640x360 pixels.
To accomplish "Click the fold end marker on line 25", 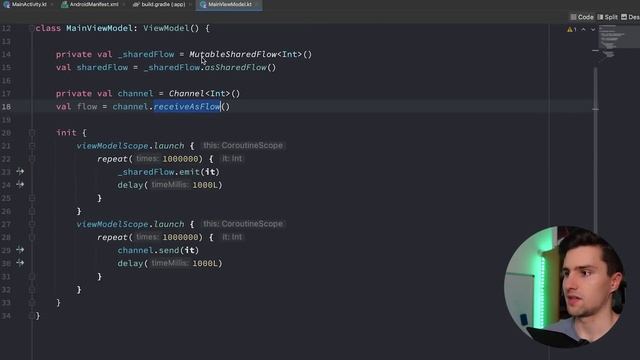I will (31, 198).
